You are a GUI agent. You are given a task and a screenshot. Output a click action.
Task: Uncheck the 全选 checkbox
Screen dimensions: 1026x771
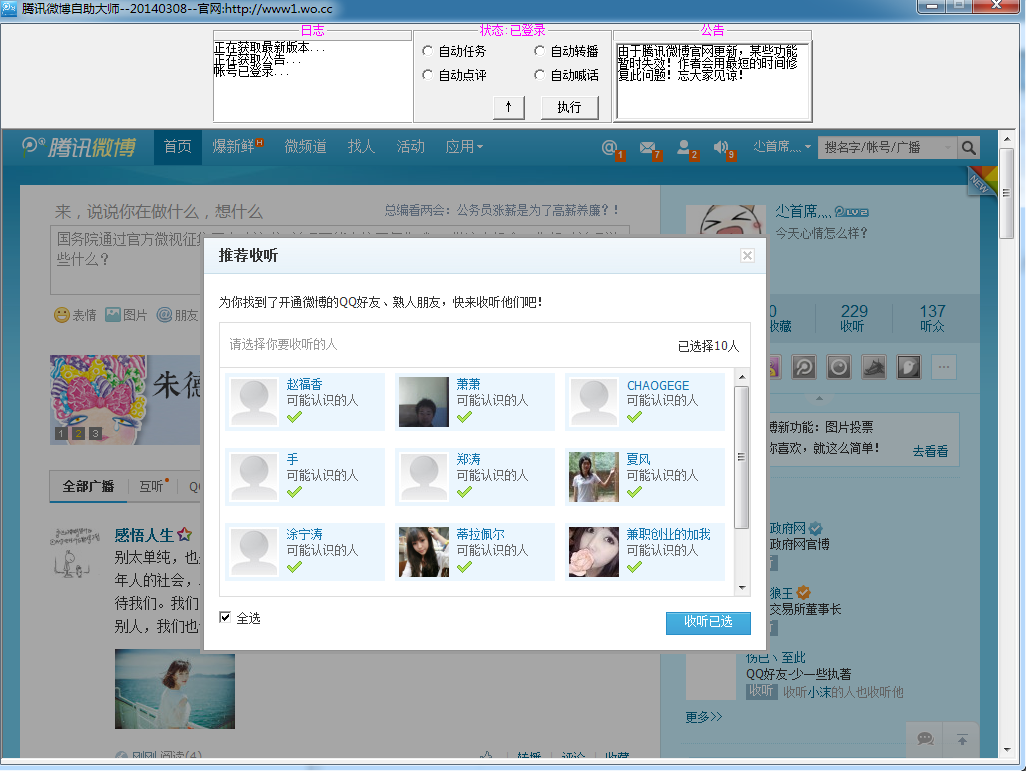tap(225, 617)
